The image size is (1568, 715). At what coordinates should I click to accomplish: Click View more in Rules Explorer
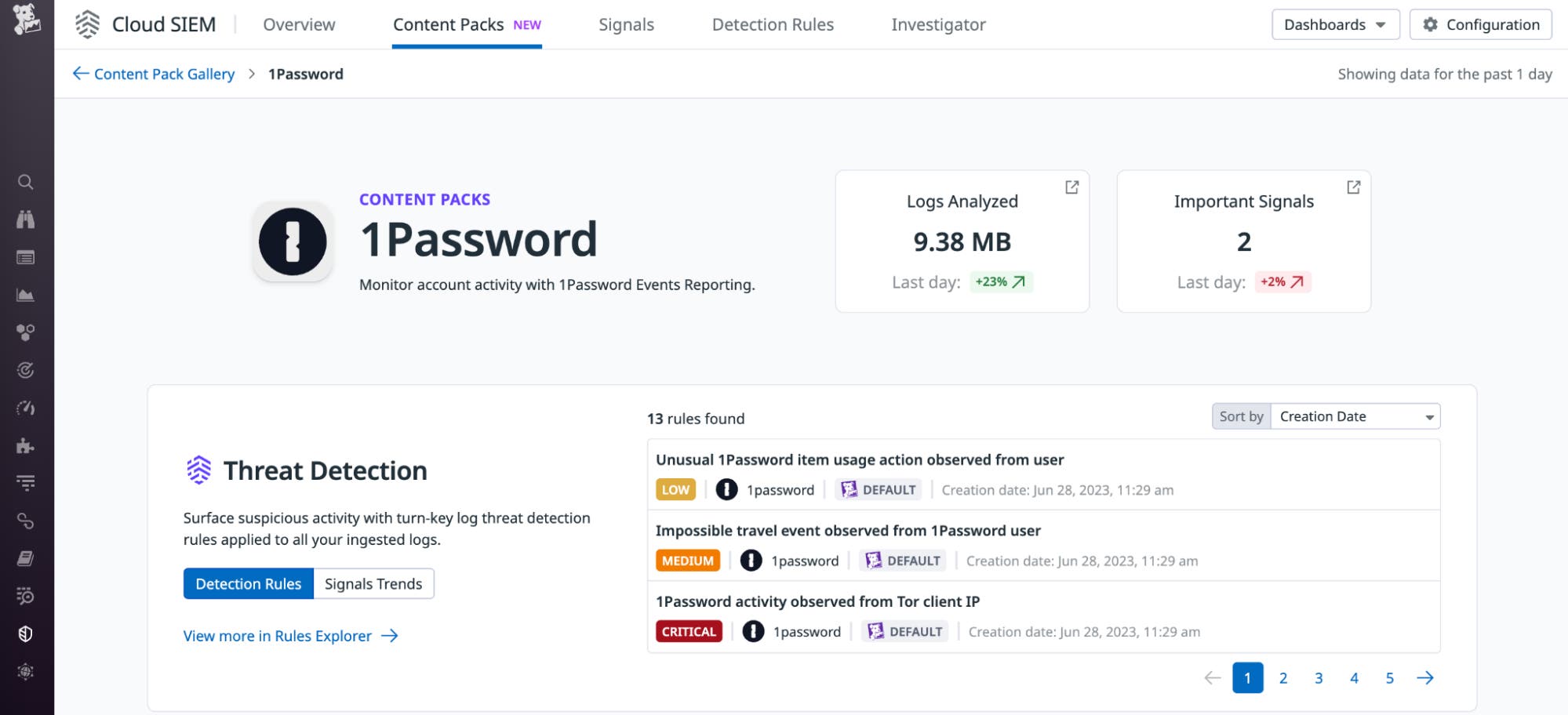tap(278, 636)
